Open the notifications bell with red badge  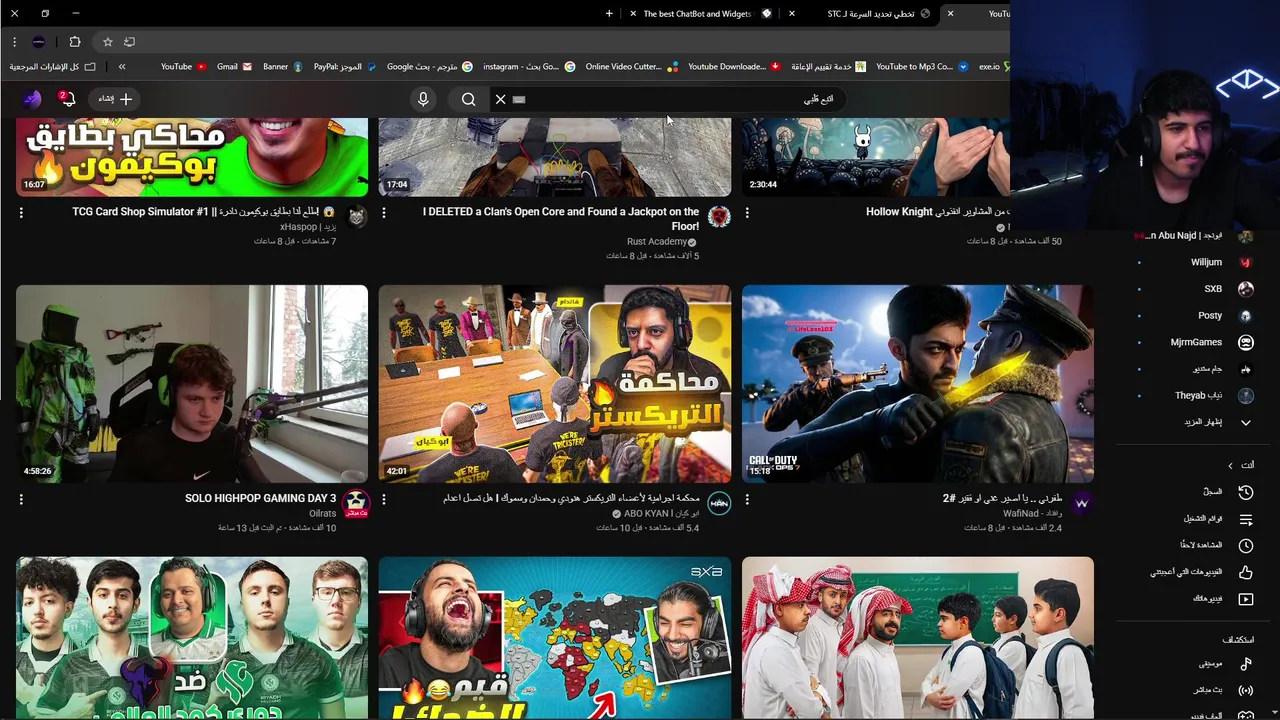[x=67, y=98]
